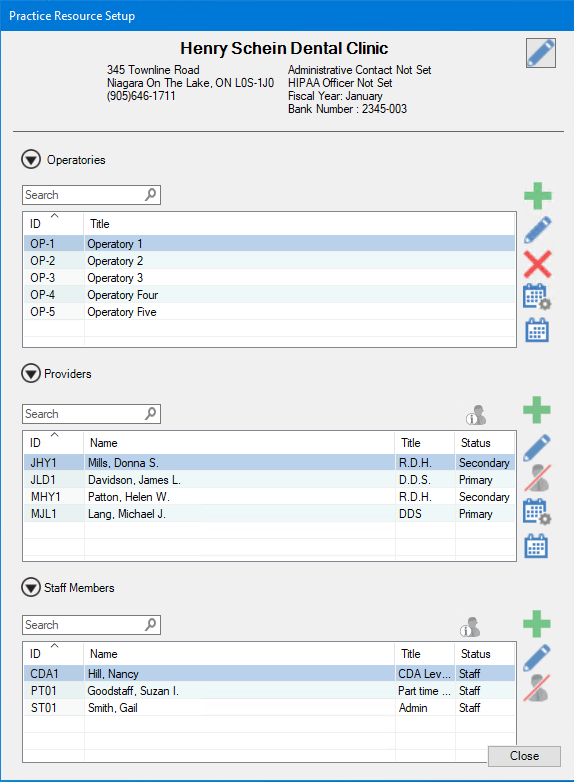Viewport: 574px width, 782px height.
Task: Add a new operatory with green plus
Action: click(x=538, y=196)
